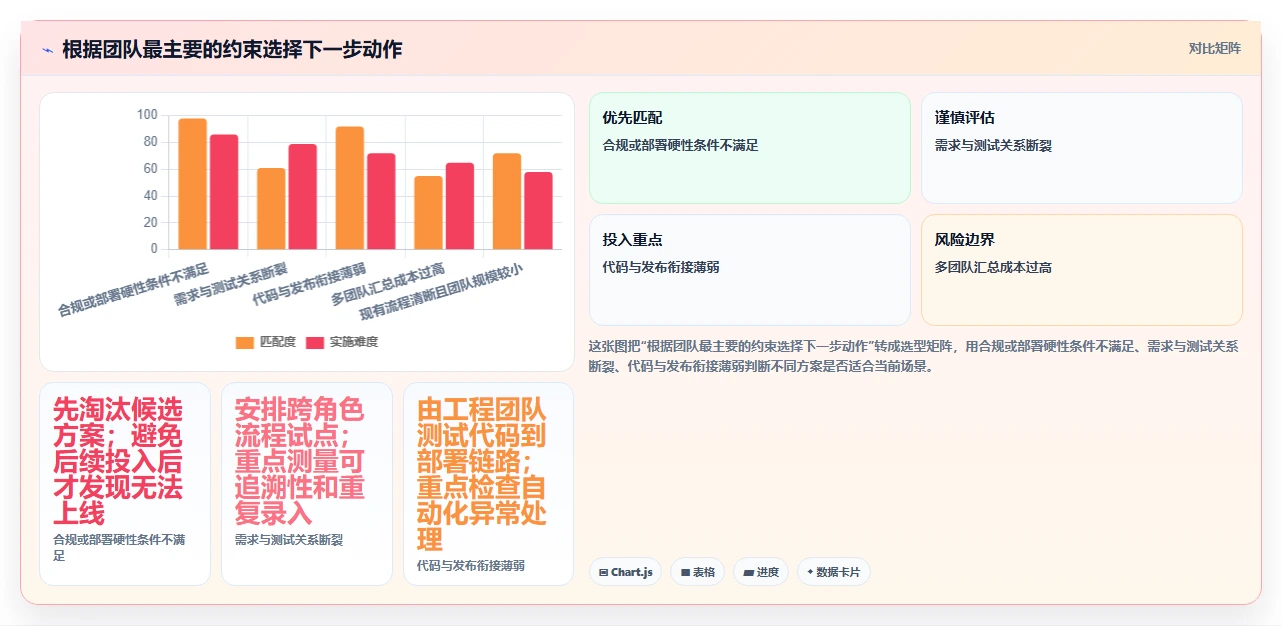This screenshot has width=1282, height=626.
Task: Click the card title 根据团队最主要的约束选择下一步动作
Action: 232,49
